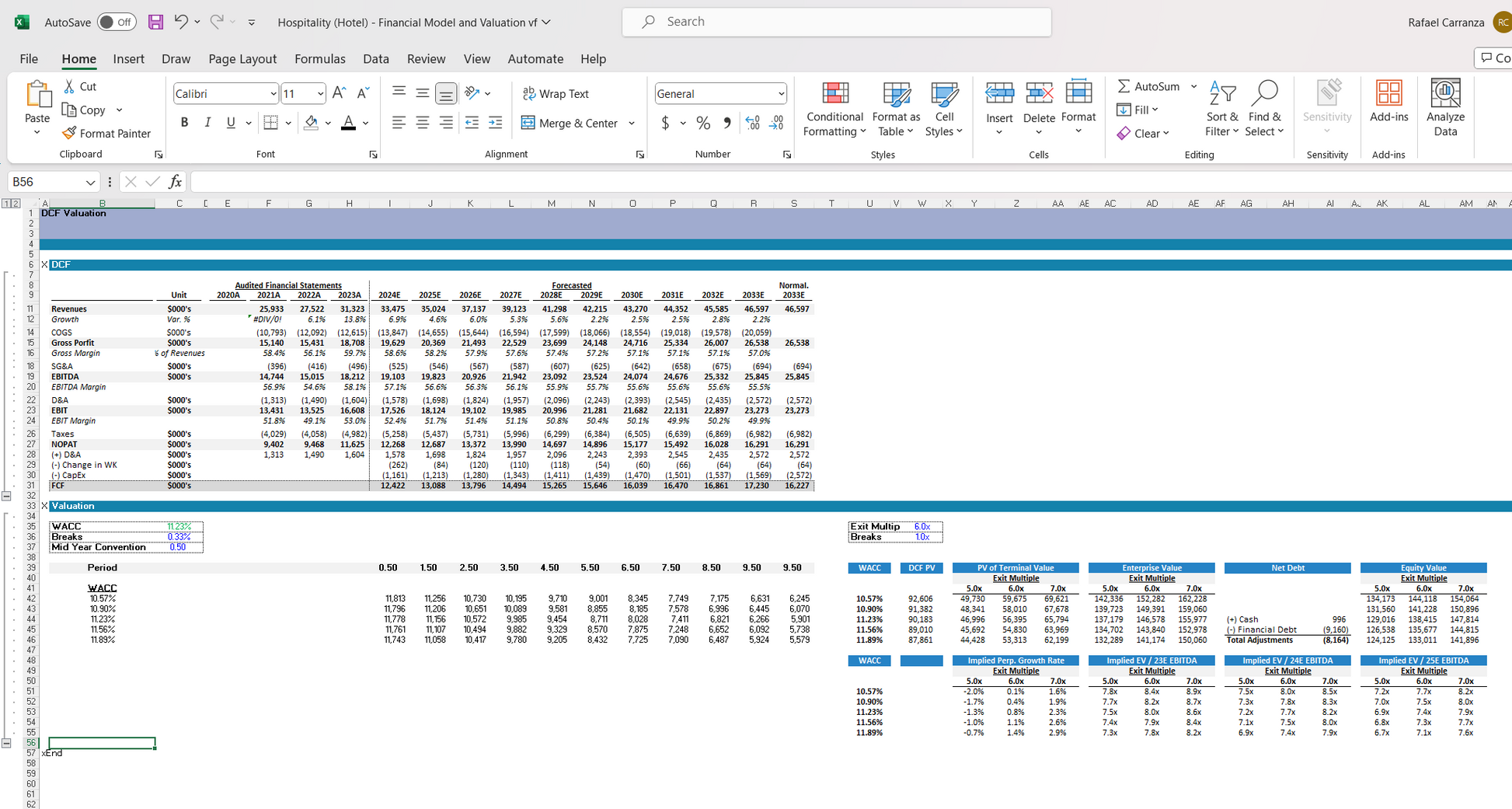Open the Conditional Formatting dropdown
1512x809 pixels.
tap(834, 110)
